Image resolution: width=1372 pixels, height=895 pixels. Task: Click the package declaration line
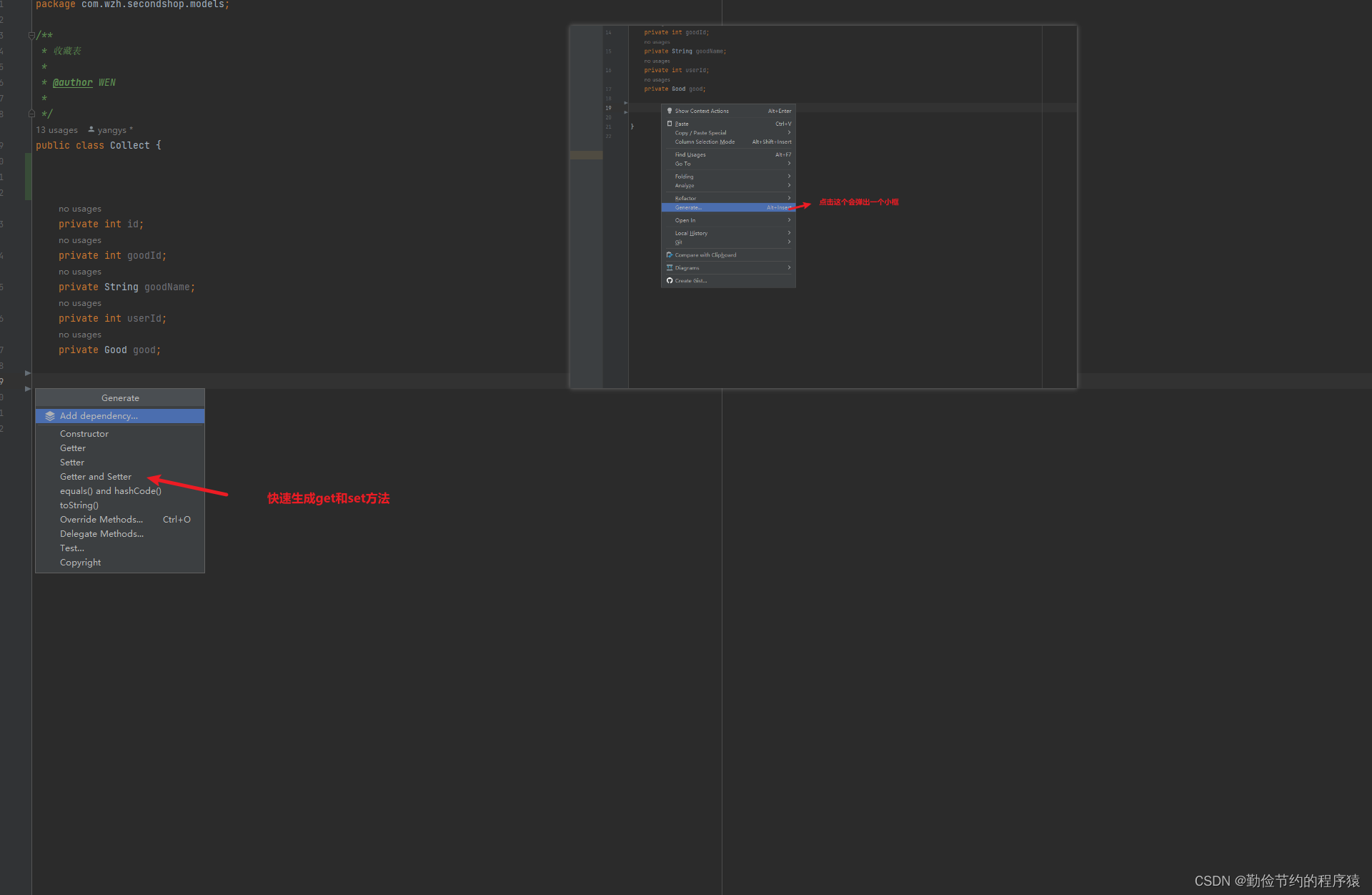point(132,5)
